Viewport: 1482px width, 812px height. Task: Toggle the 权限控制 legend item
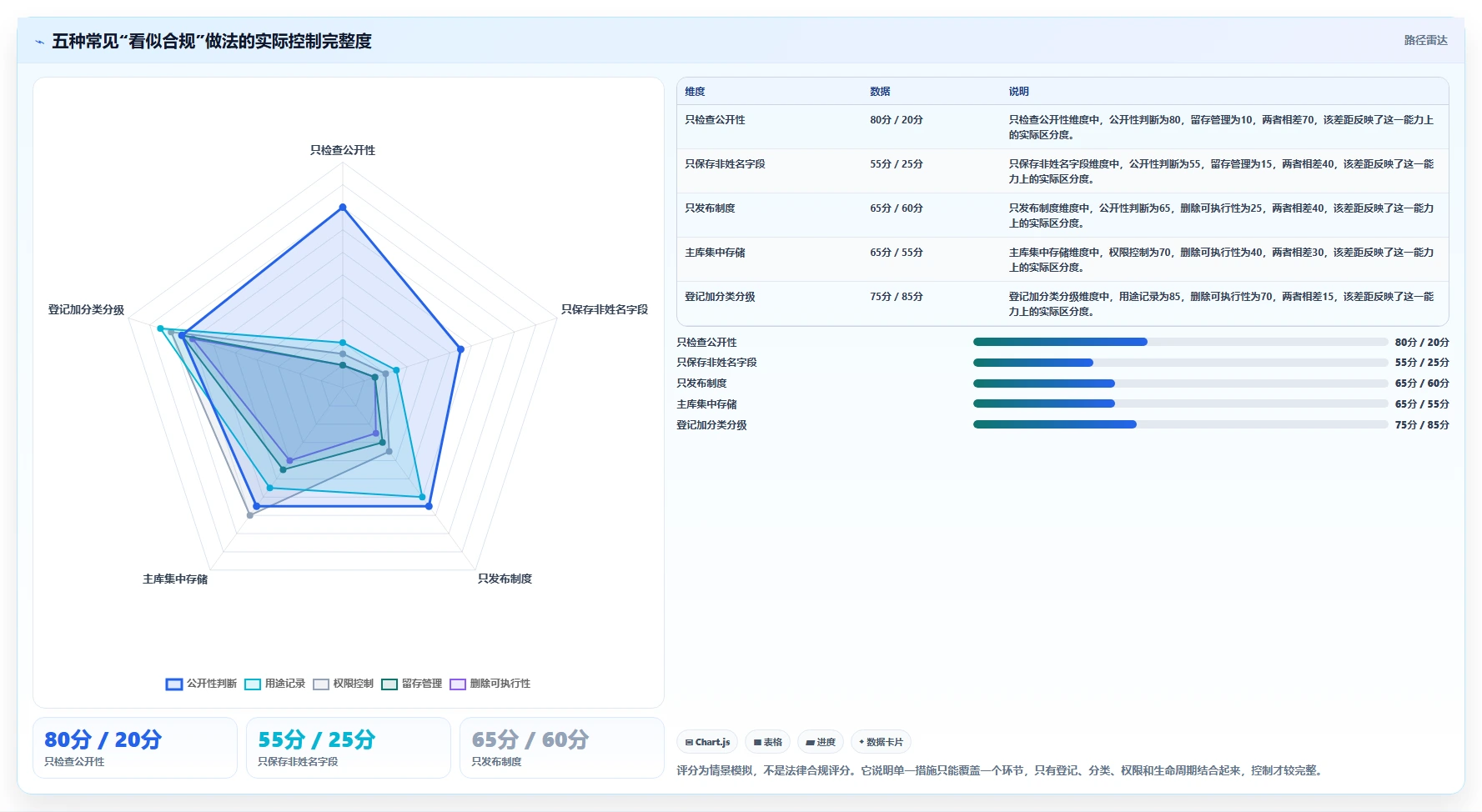coord(343,684)
